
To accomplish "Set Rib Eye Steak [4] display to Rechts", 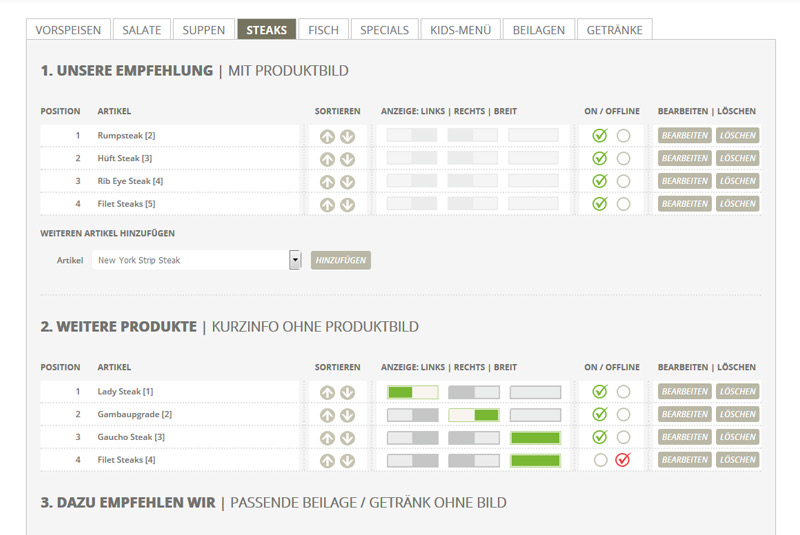I will click(x=473, y=181).
